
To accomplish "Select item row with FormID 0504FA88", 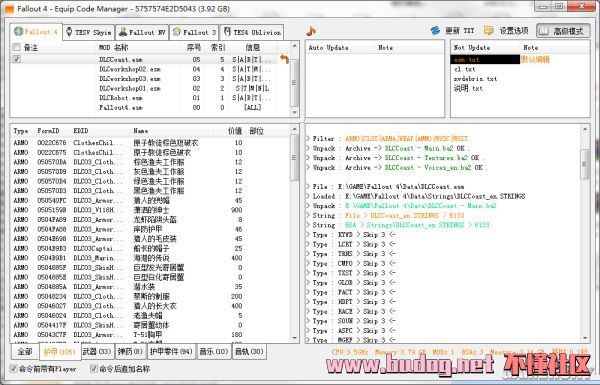I will pyautogui.click(x=150, y=229).
